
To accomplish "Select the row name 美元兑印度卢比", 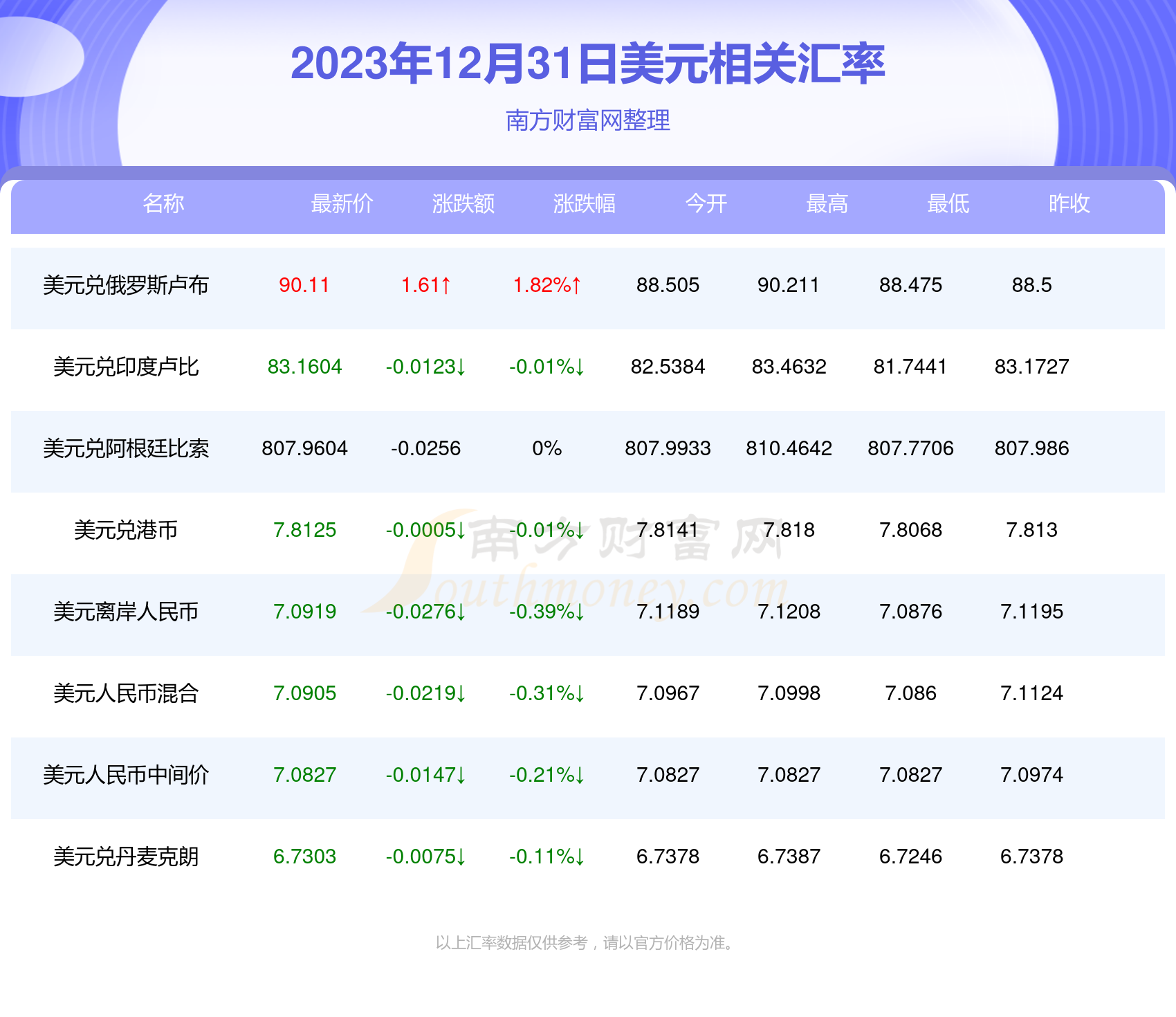I will click(x=126, y=367).
